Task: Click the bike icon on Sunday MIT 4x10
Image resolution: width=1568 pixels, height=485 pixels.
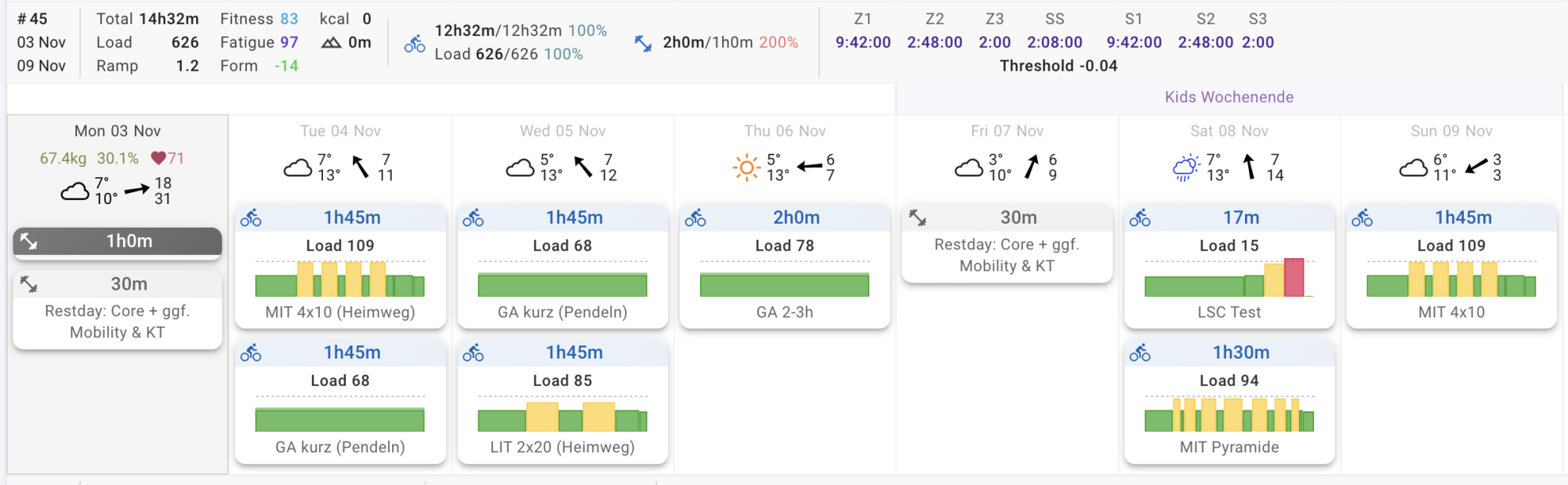Action: (1363, 218)
